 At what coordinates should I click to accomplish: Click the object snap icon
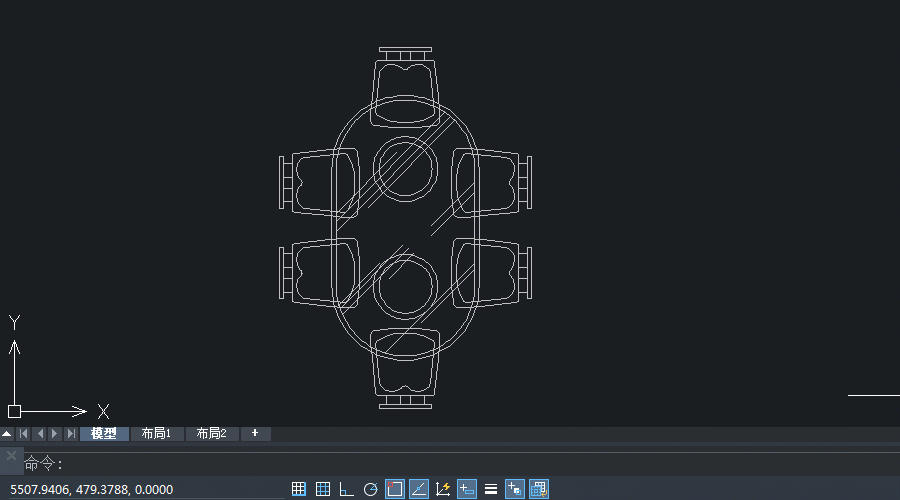point(395,489)
